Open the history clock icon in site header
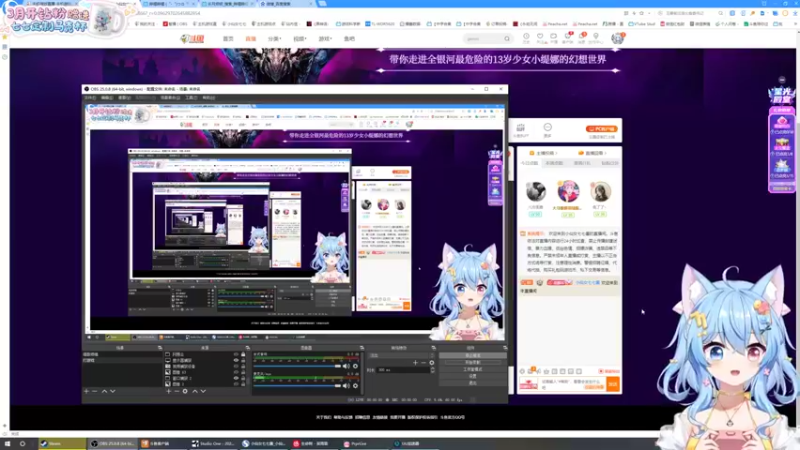 pos(526,37)
